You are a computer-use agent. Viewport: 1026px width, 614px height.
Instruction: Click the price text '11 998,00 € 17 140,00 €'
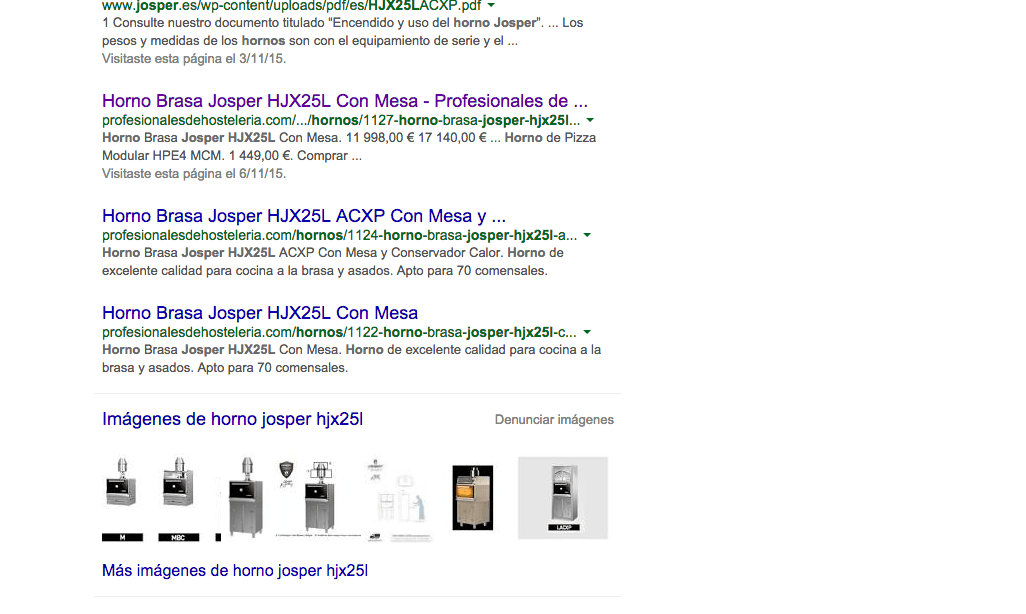pos(416,138)
